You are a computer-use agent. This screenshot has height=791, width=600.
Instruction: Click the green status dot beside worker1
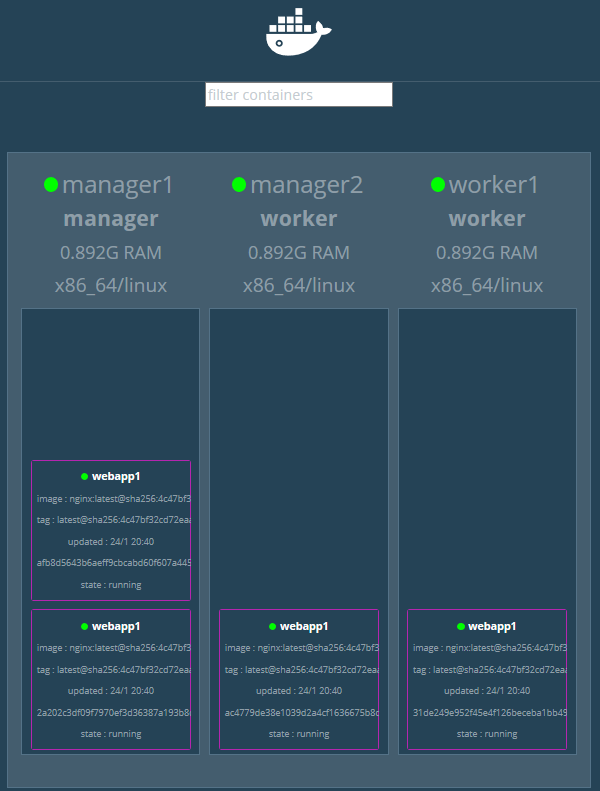pyautogui.click(x=438, y=185)
